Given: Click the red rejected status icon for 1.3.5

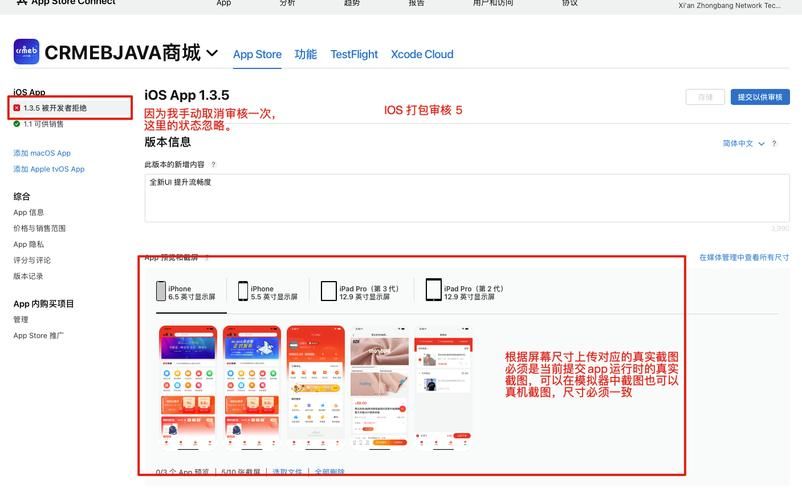Looking at the screenshot, I should point(17,108).
